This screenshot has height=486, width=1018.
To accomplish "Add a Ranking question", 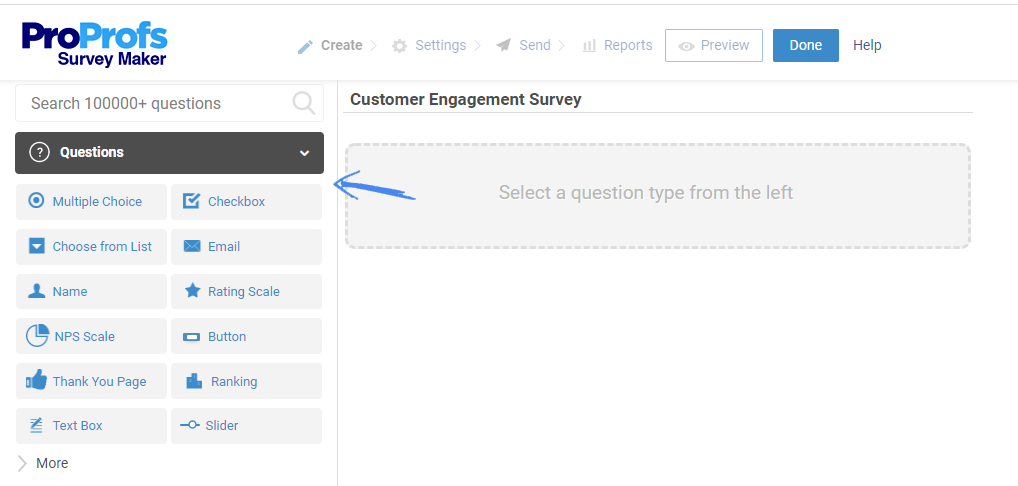I will 247,381.
